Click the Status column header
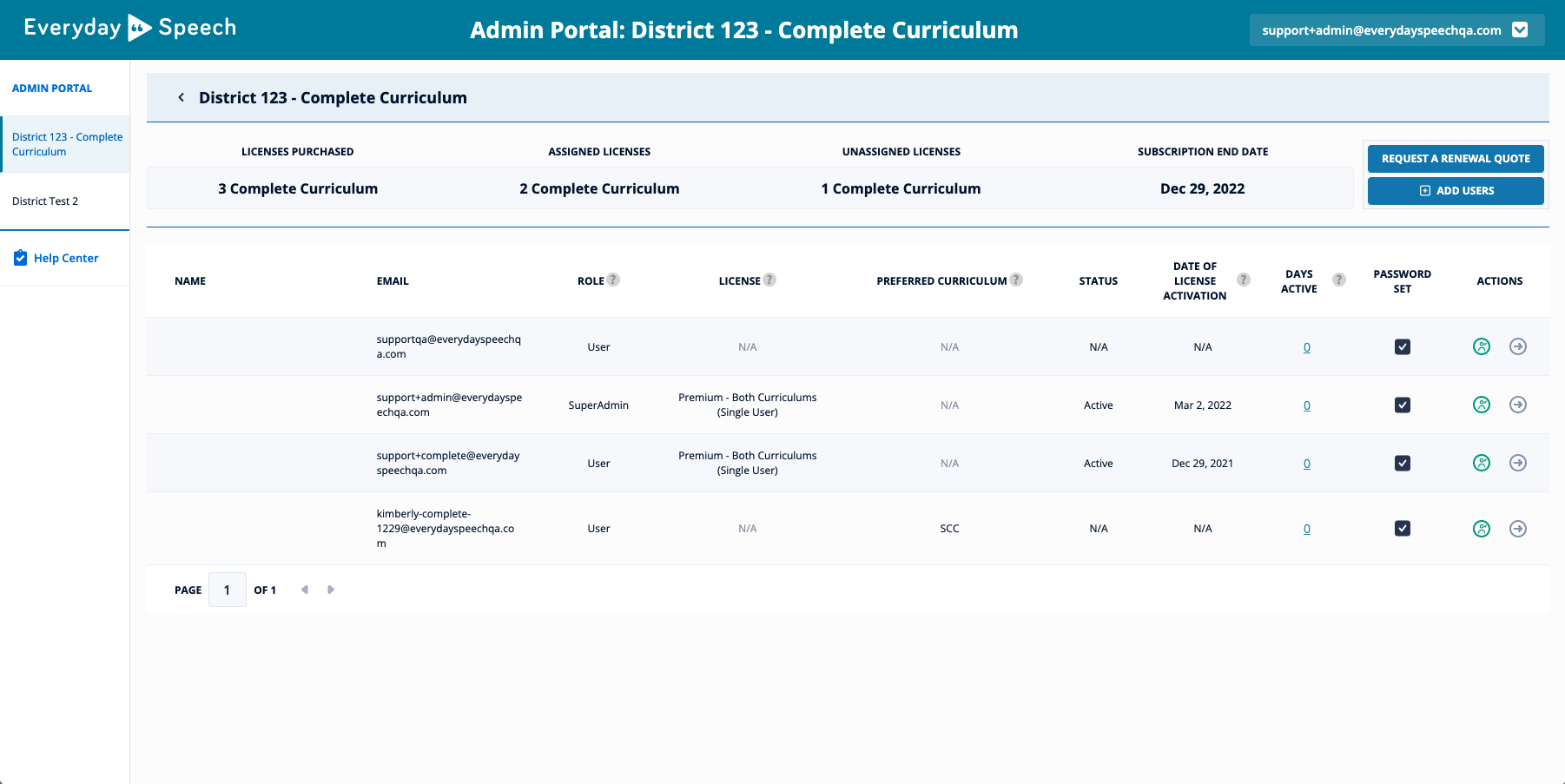This screenshot has height=784, width=1565. coord(1099,280)
